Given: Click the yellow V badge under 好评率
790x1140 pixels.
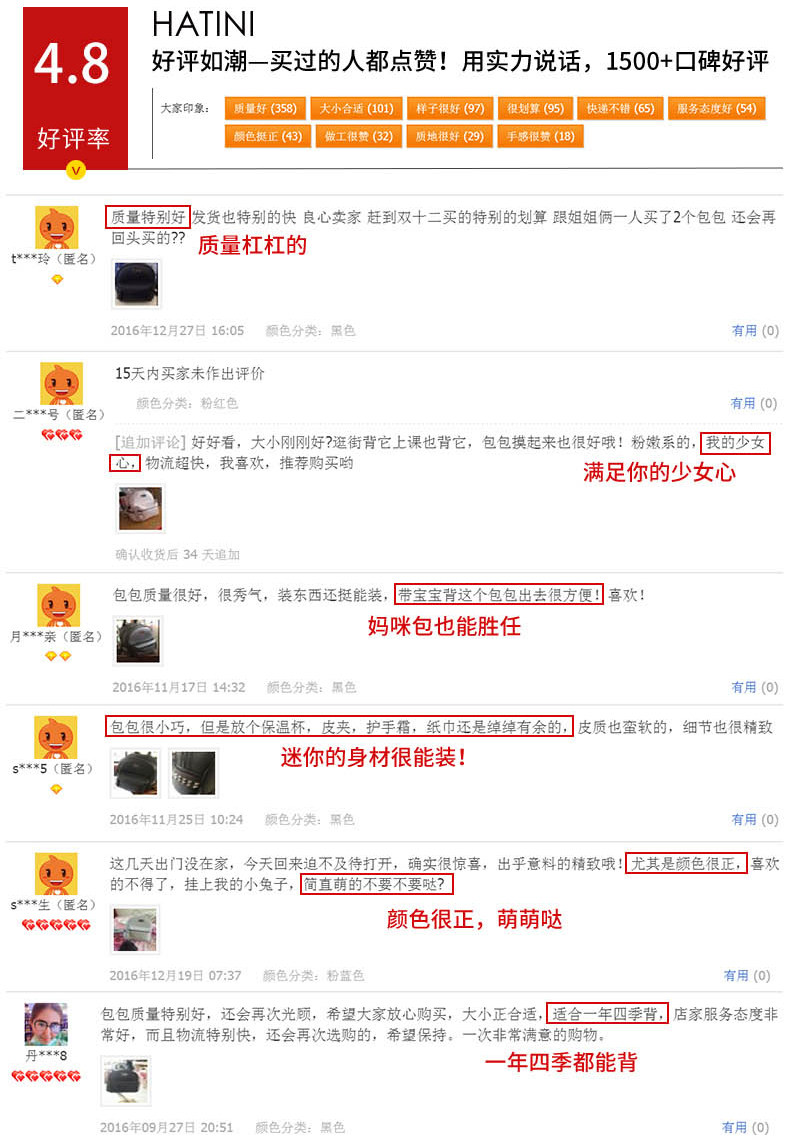Looking at the screenshot, I should [76, 171].
